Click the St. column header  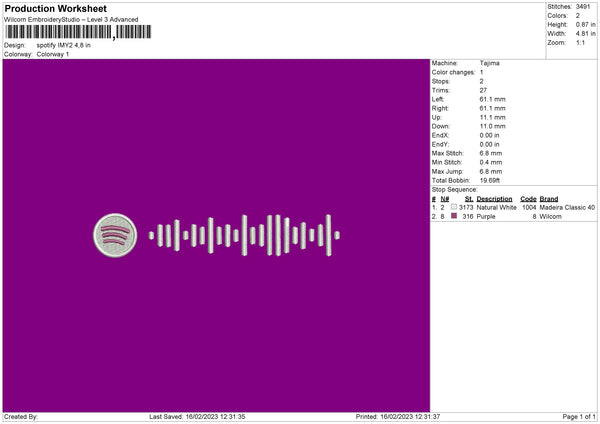click(469, 199)
